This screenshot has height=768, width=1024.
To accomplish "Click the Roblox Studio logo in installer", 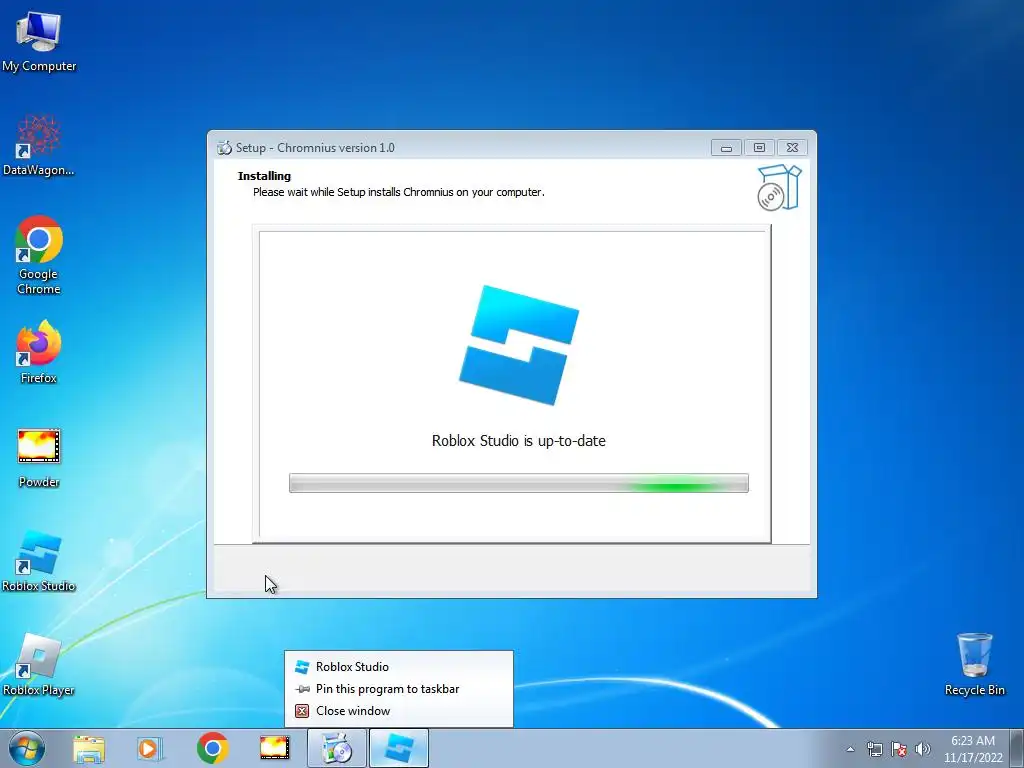I will pyautogui.click(x=519, y=345).
